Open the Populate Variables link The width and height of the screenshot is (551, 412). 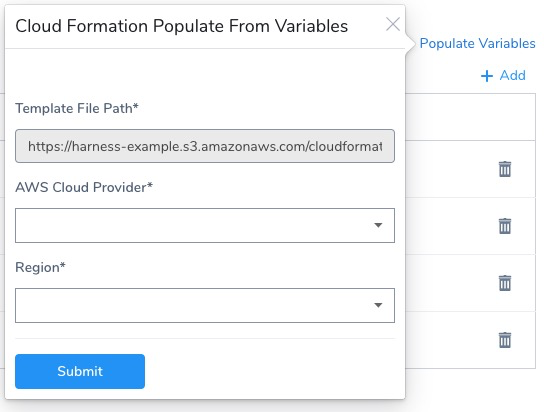tap(477, 43)
